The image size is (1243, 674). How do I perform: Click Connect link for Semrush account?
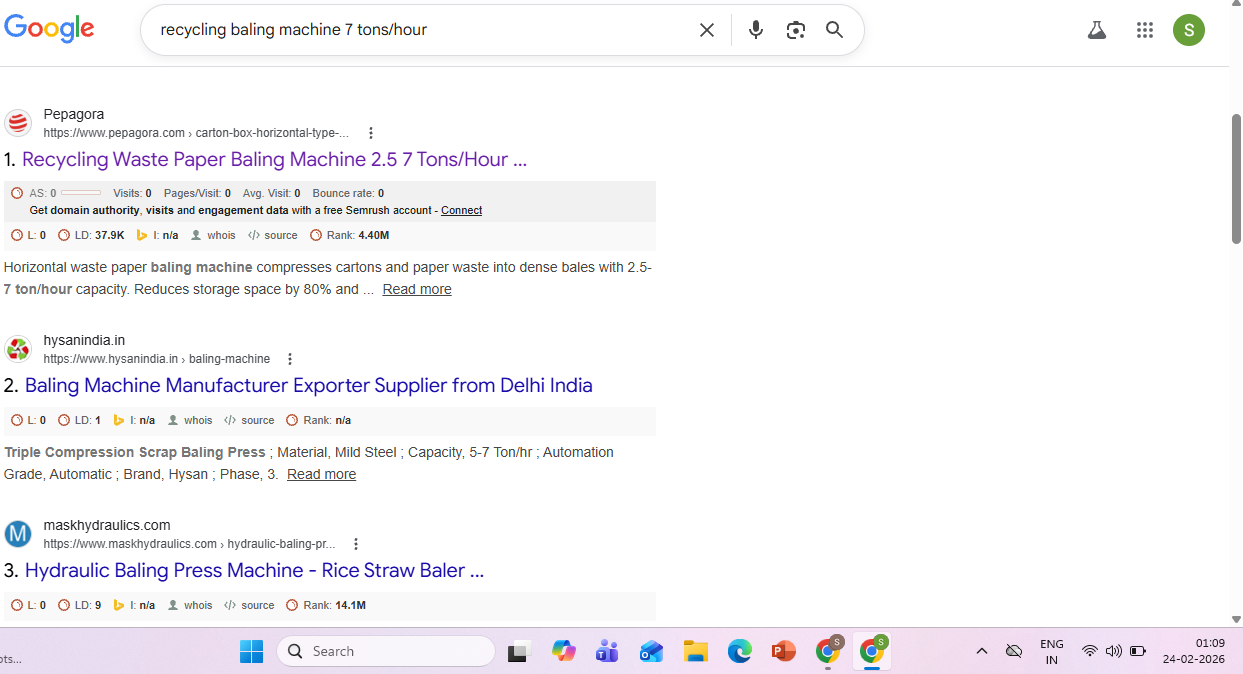[461, 210]
